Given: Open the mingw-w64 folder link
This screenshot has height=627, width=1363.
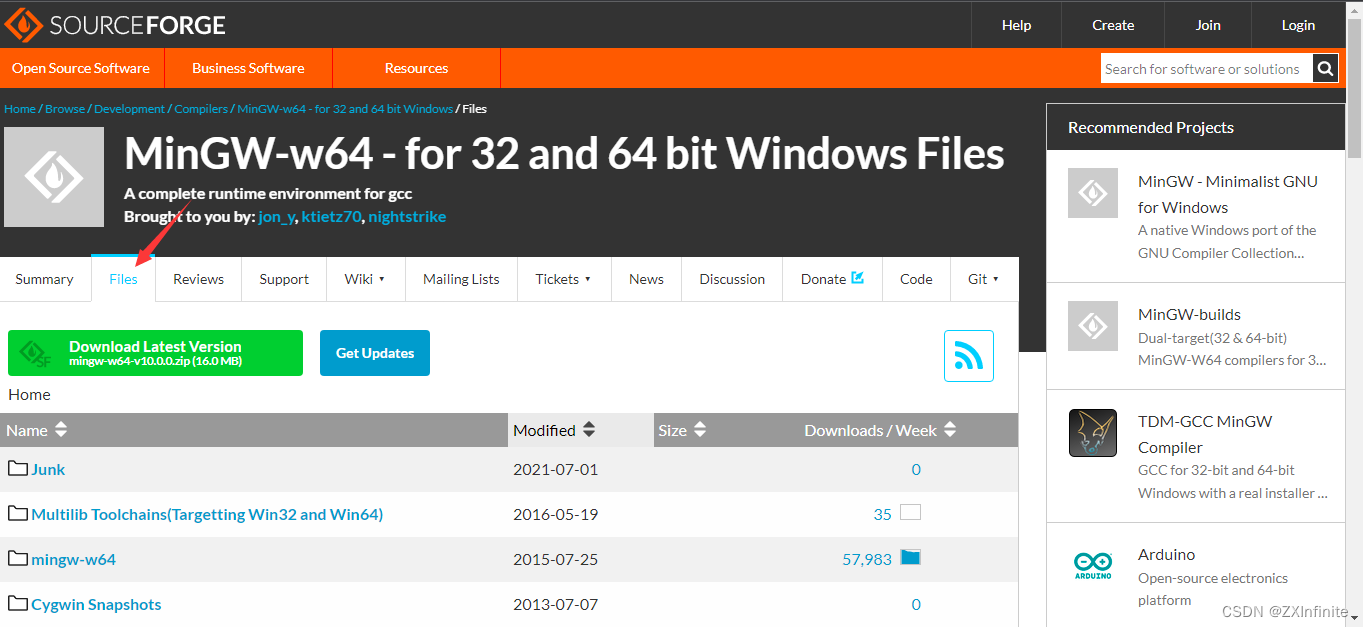Looking at the screenshot, I should coord(73,559).
